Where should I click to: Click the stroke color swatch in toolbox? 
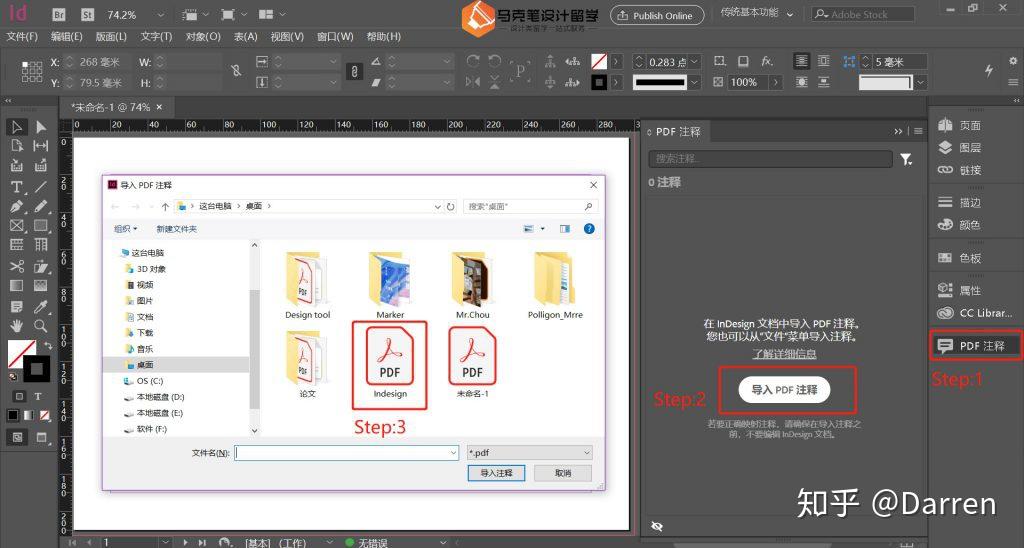(37, 369)
